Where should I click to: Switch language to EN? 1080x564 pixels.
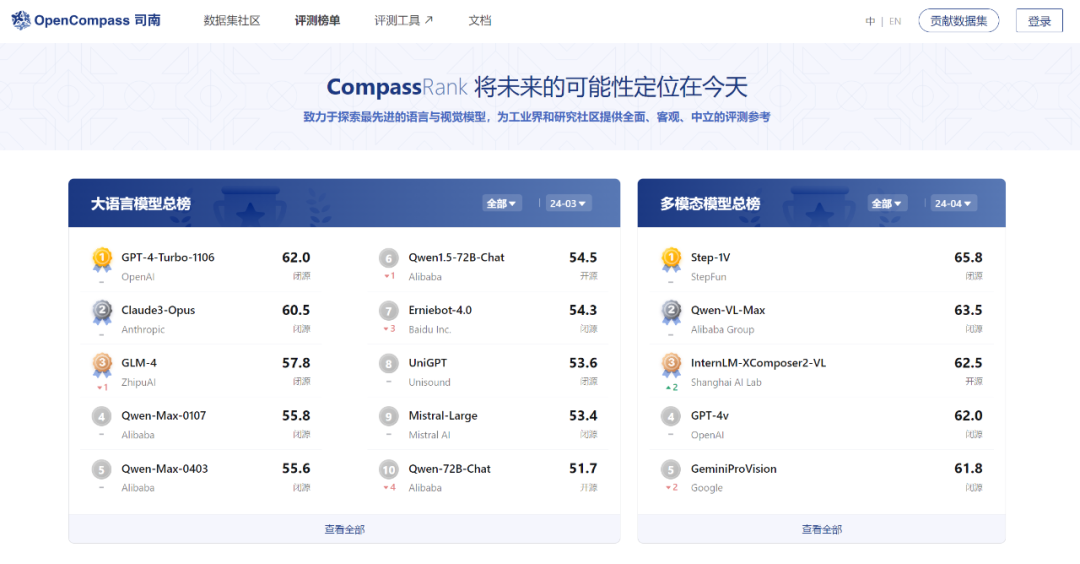point(895,21)
